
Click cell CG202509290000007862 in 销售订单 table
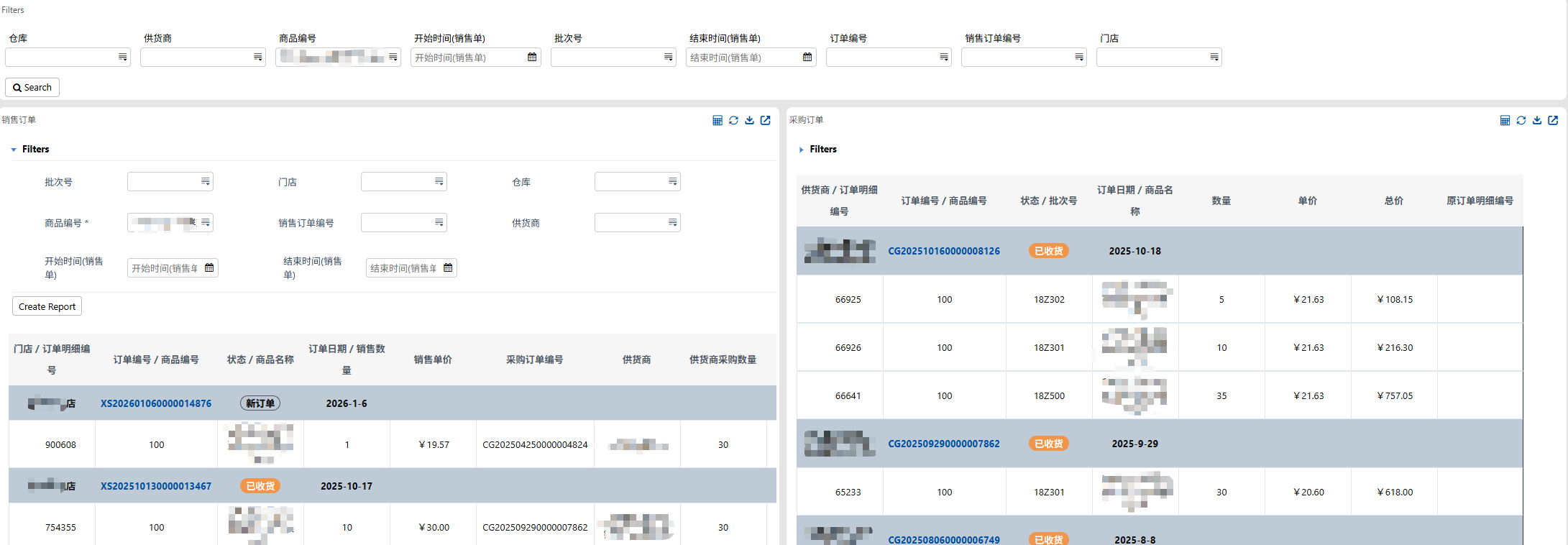coord(535,527)
